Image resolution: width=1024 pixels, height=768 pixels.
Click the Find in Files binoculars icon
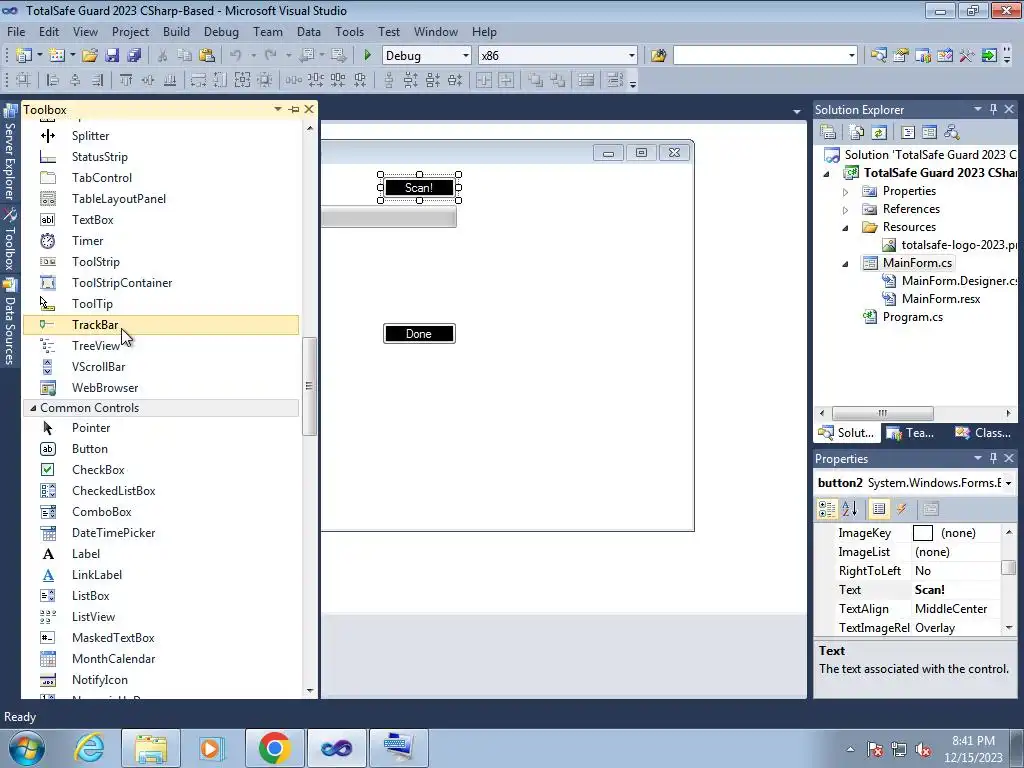(658, 56)
